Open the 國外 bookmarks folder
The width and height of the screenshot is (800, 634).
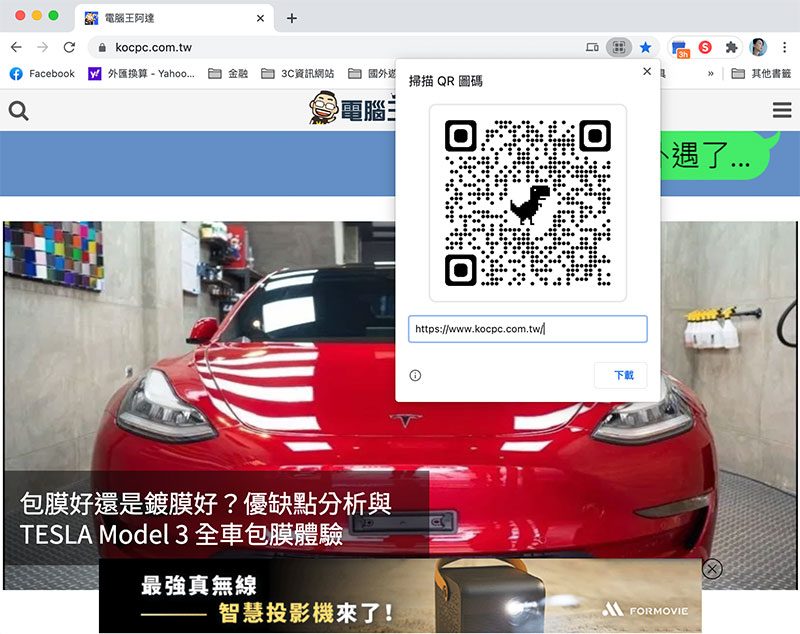pyautogui.click(x=371, y=74)
